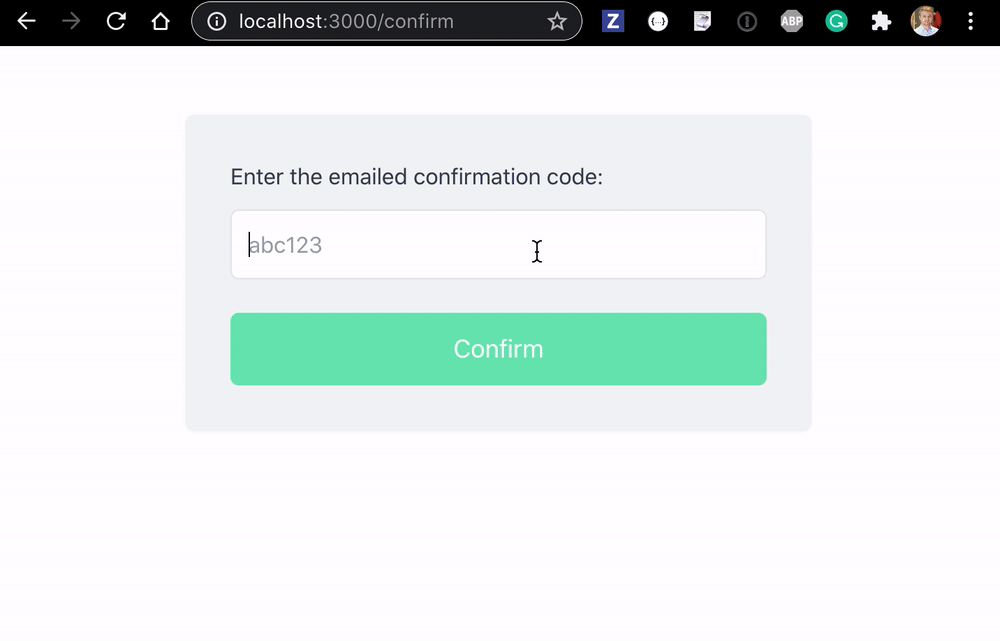
Task: Open the Grammarly extension
Action: click(836, 21)
